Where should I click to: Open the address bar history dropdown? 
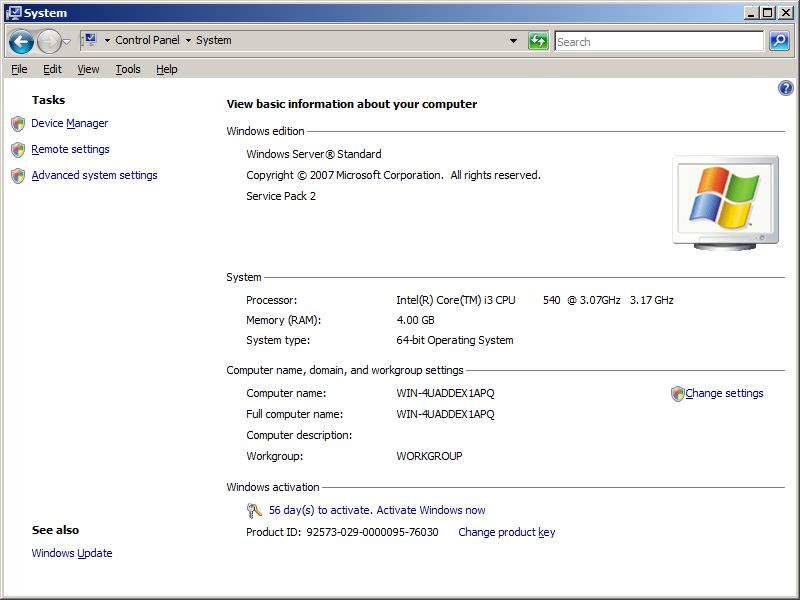point(513,41)
